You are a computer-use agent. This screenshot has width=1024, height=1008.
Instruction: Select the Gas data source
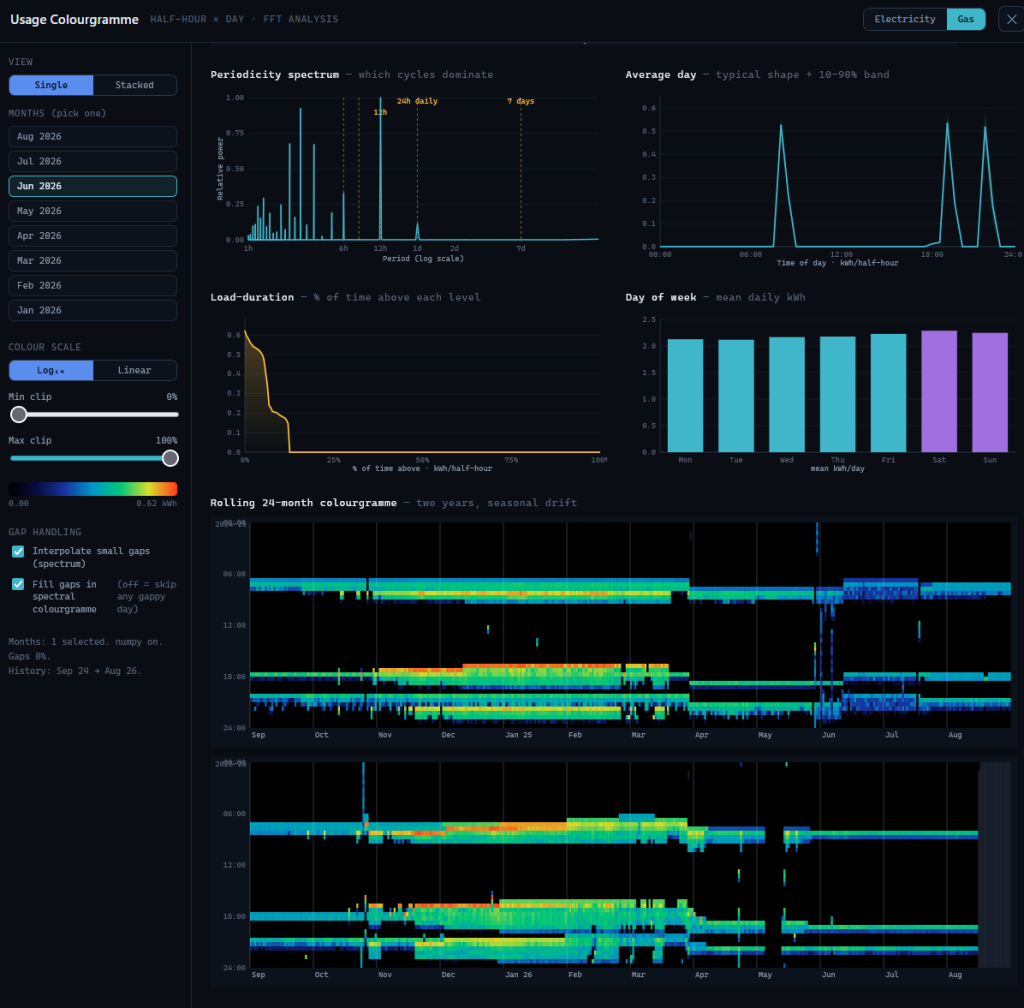tap(965, 19)
